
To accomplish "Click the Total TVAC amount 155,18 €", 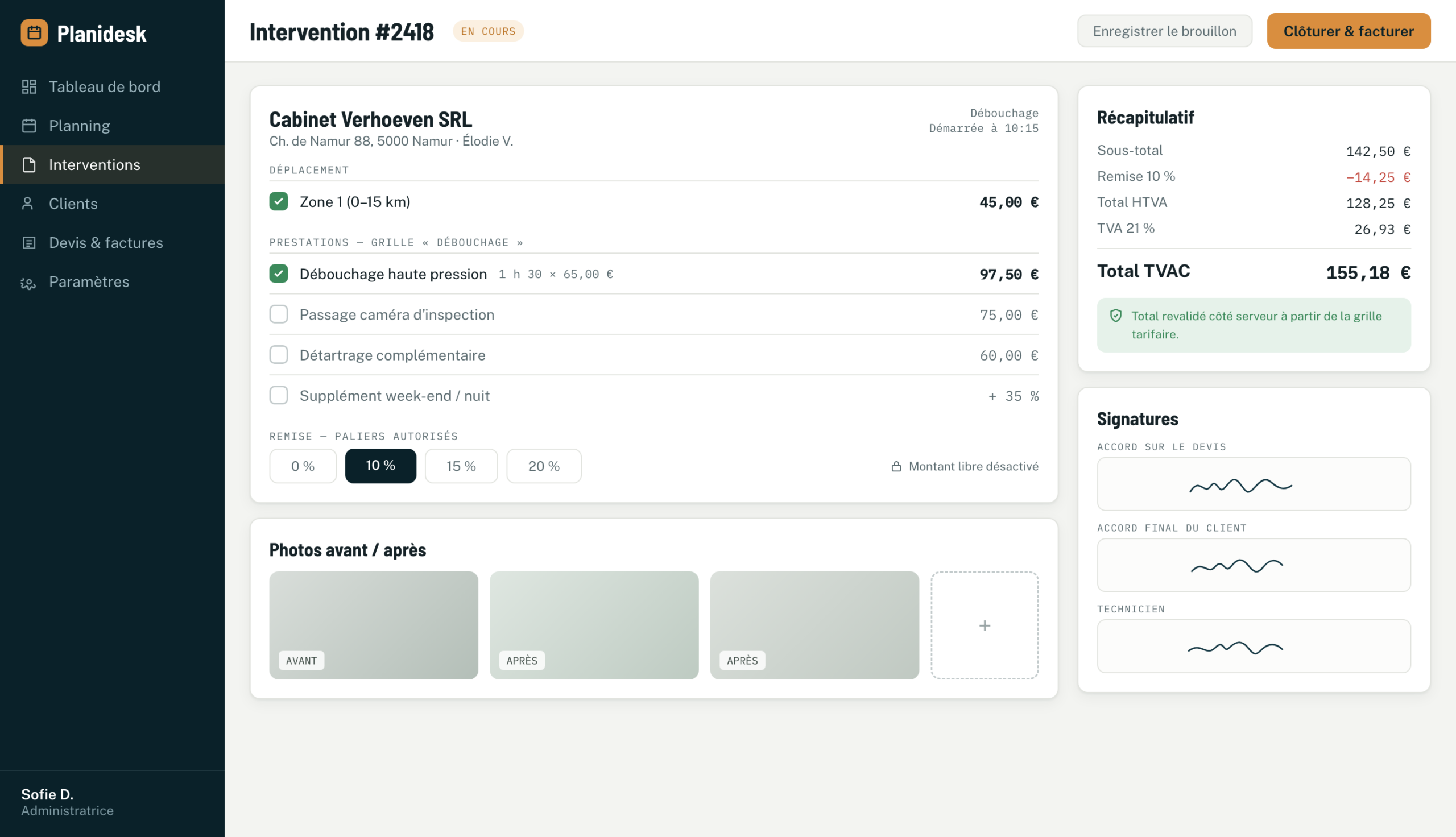I will point(1368,272).
